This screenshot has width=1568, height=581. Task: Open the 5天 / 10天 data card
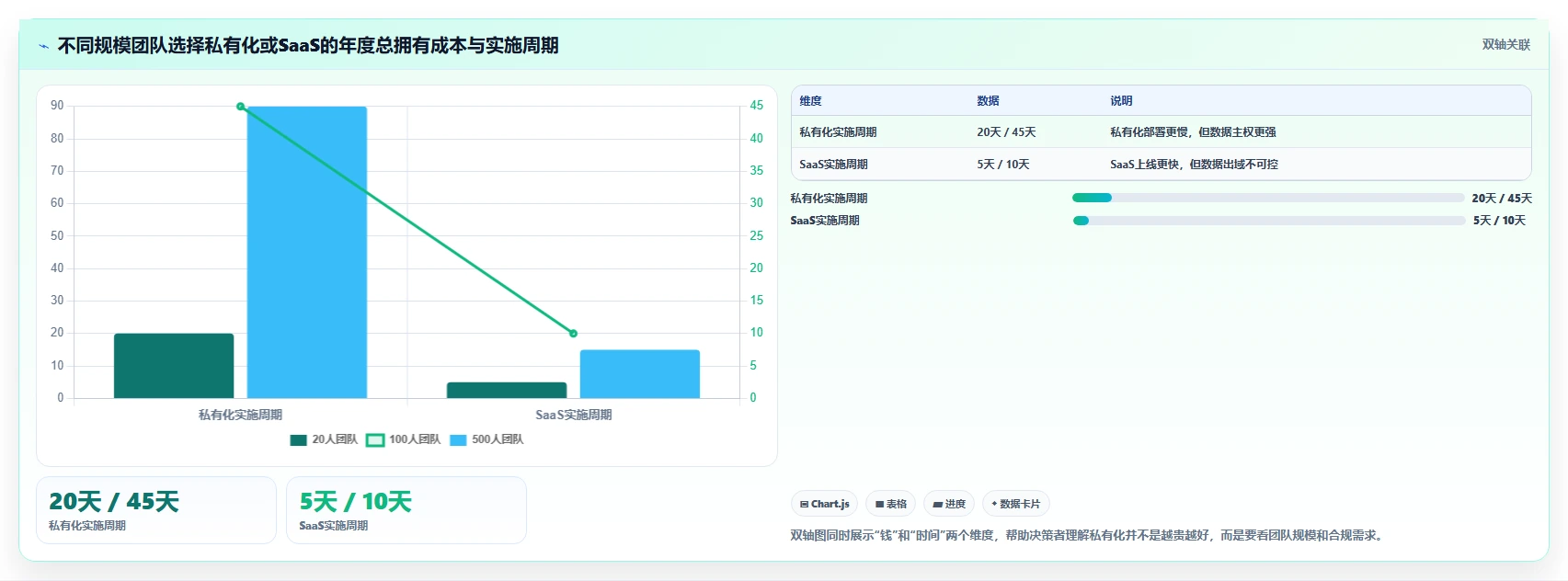(x=406, y=510)
